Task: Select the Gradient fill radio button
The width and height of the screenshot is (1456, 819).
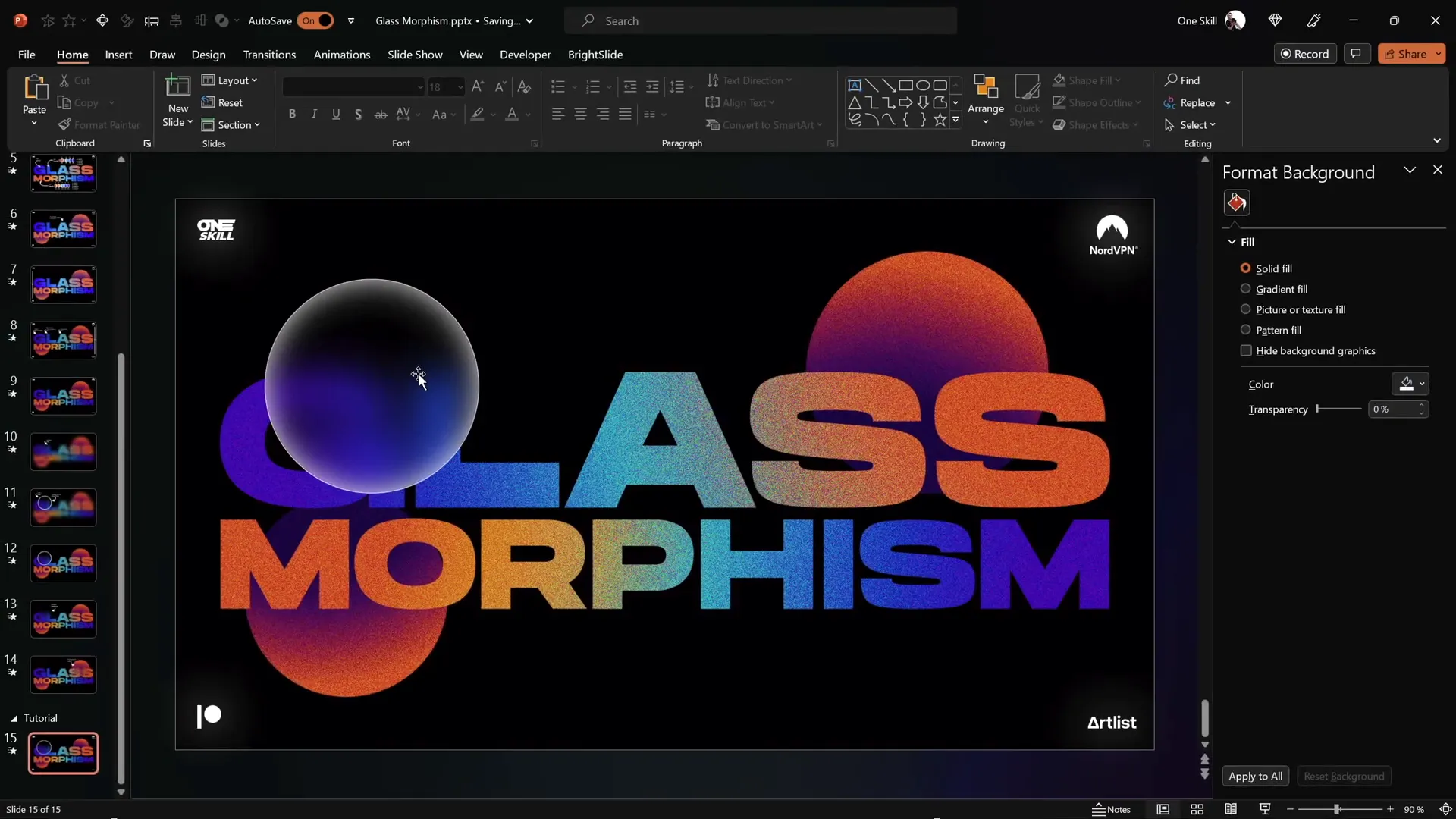Action: [x=1245, y=289]
